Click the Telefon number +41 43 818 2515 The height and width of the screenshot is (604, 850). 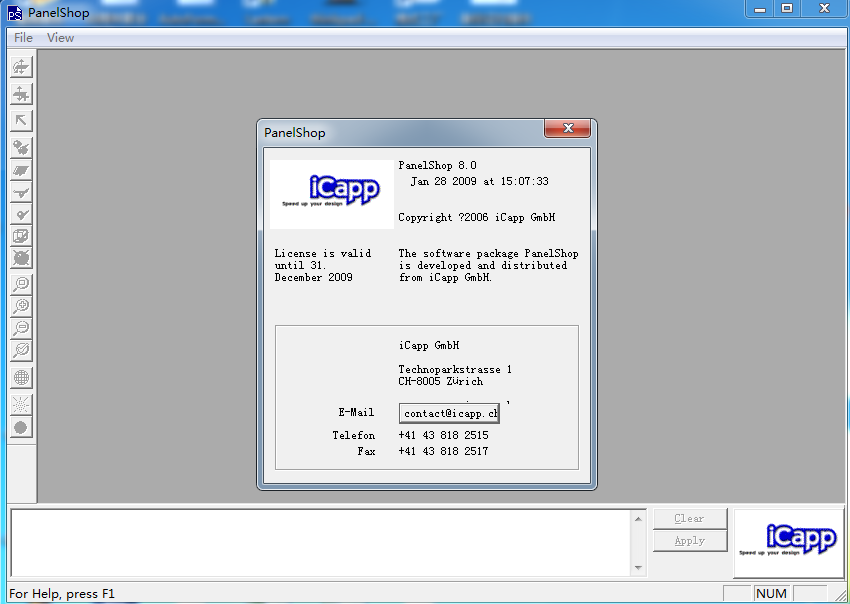[443, 435]
